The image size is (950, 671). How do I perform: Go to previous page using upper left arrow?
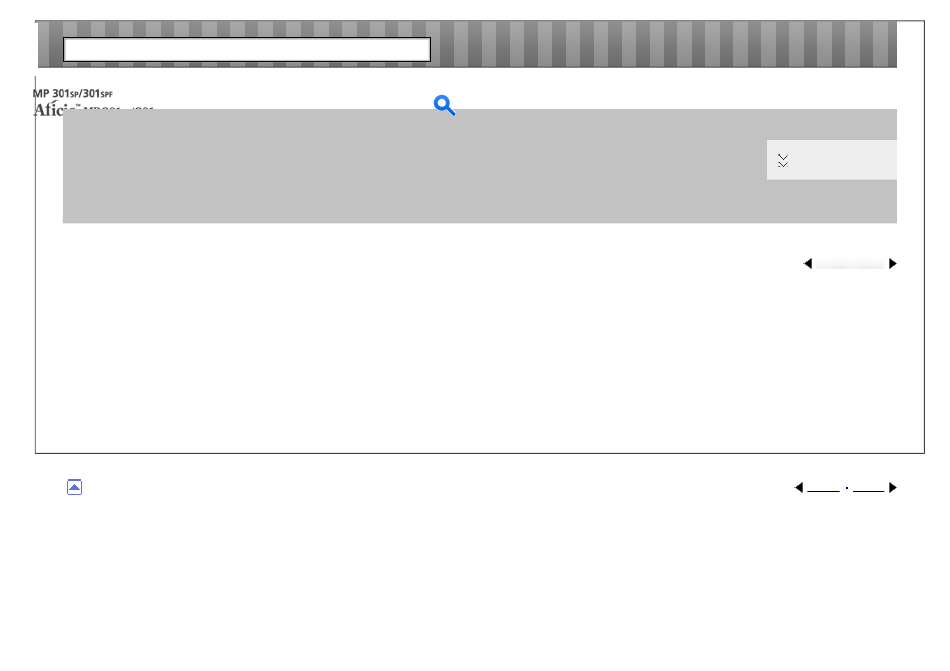(808, 263)
